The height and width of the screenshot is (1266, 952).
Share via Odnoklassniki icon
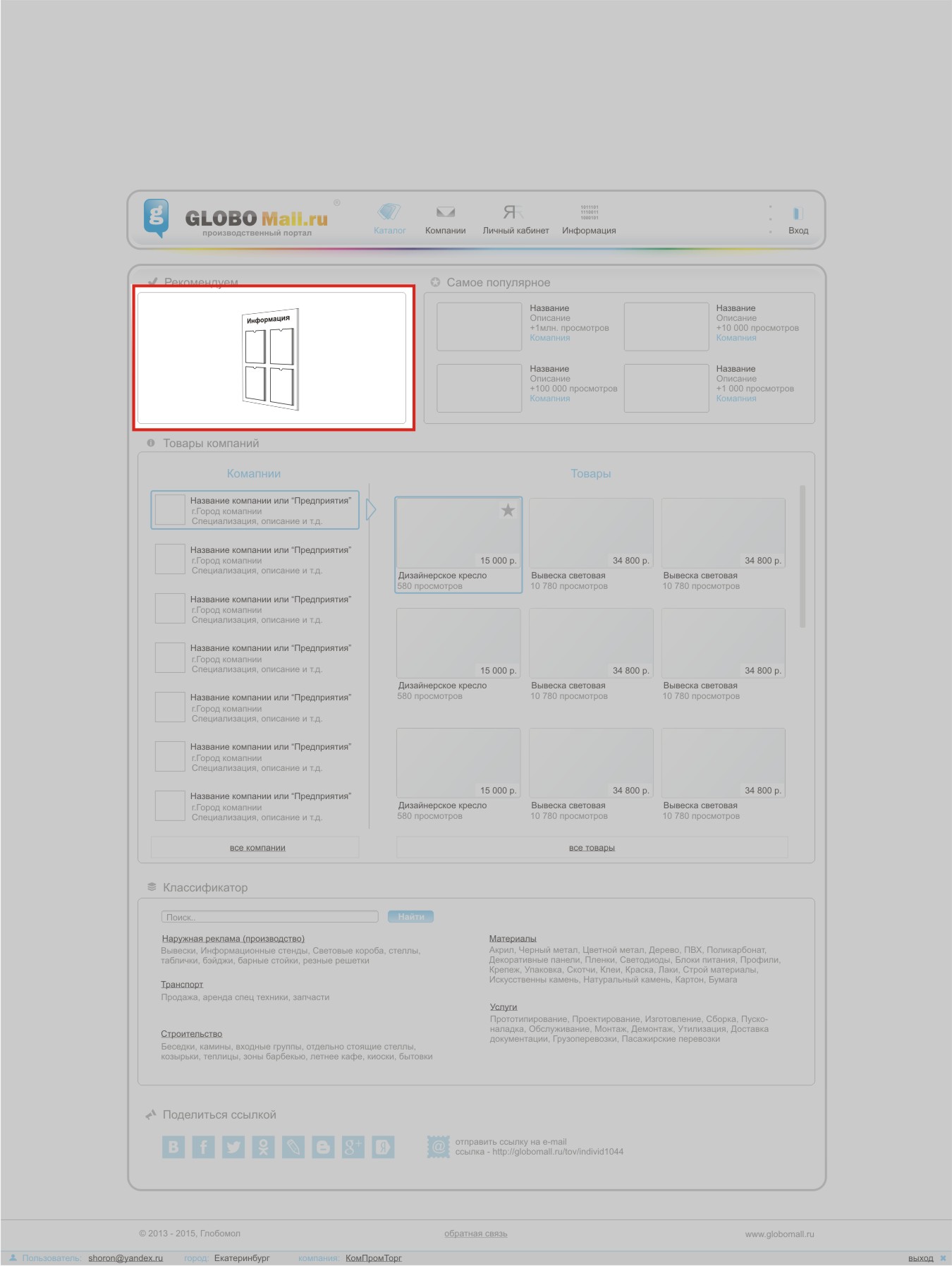point(263,1147)
